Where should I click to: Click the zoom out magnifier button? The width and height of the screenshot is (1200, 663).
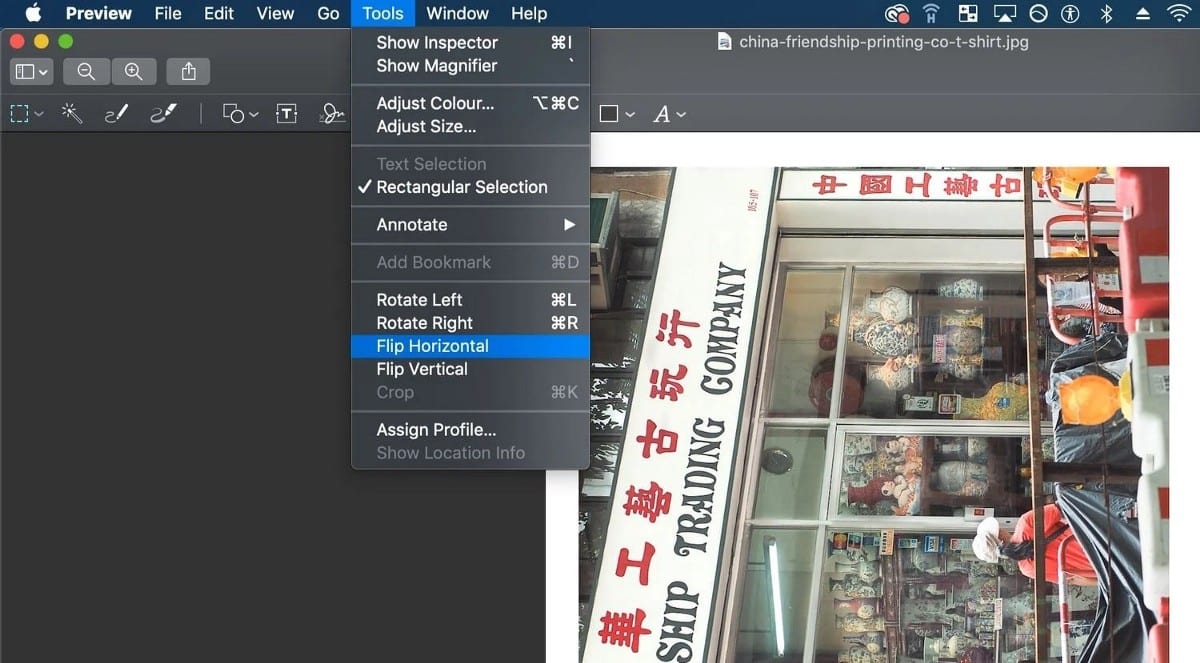[x=86, y=71]
